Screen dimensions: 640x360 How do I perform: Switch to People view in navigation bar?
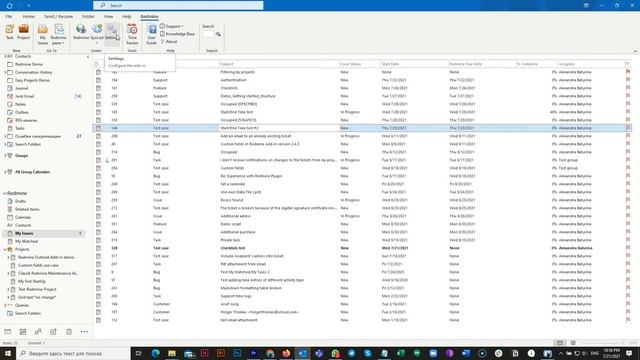(38, 331)
